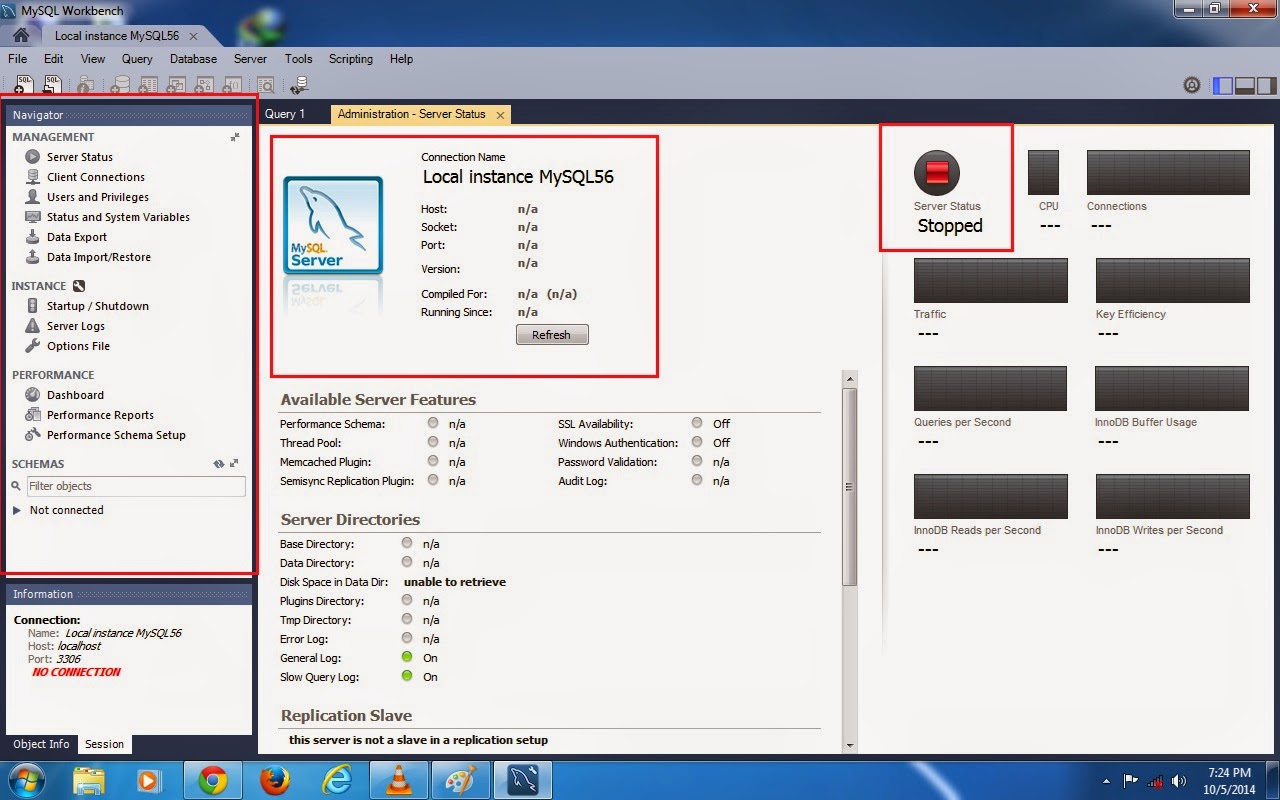Screen dimensions: 1280x800
Task: Open the Database menu
Action: [x=193, y=59]
